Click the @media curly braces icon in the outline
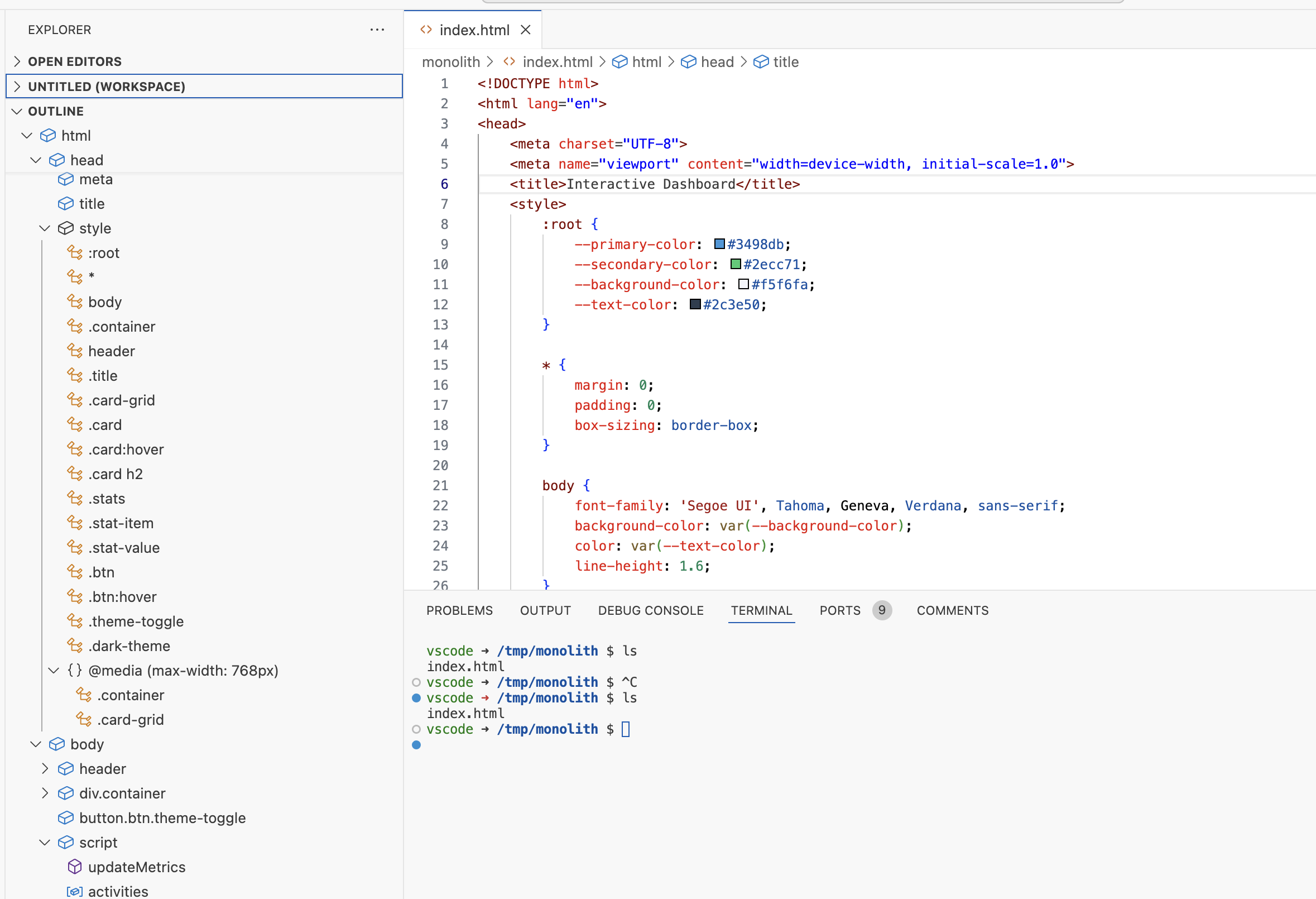Screen dimensions: 1316x899 click(x=75, y=671)
